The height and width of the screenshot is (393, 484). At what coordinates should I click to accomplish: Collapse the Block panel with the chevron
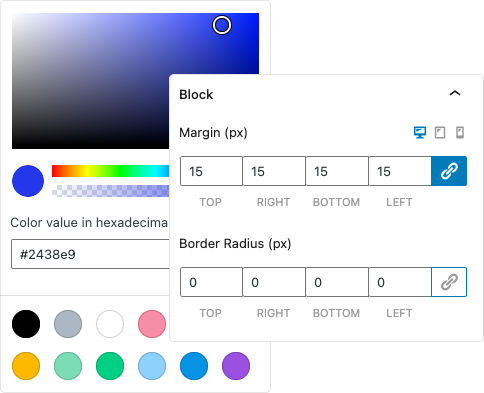click(455, 93)
